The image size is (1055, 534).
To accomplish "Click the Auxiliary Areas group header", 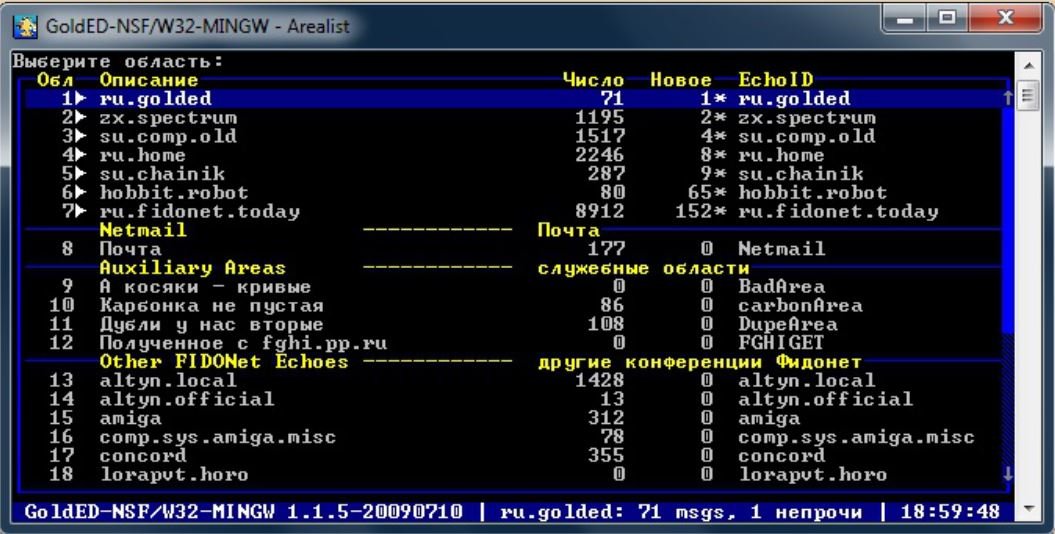I will pyautogui.click(x=192, y=268).
